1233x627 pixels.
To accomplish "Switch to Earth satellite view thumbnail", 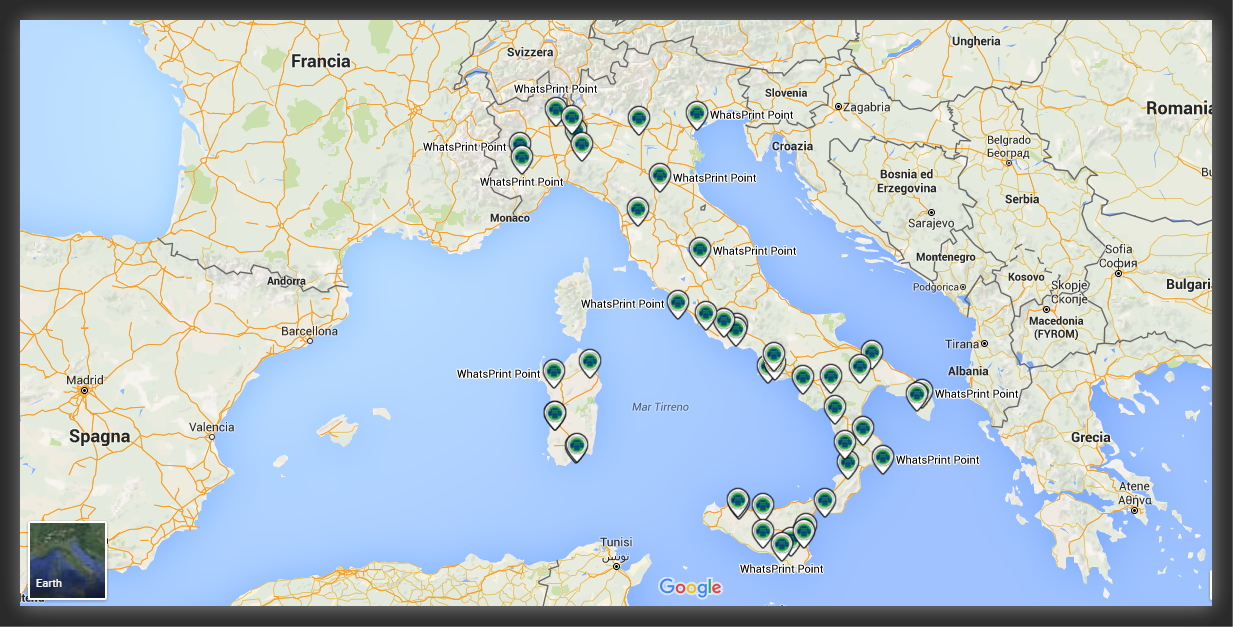I will [67, 560].
